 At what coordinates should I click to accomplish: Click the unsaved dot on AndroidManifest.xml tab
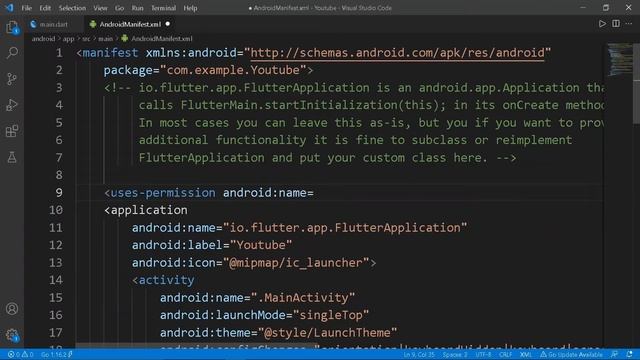tap(168, 24)
